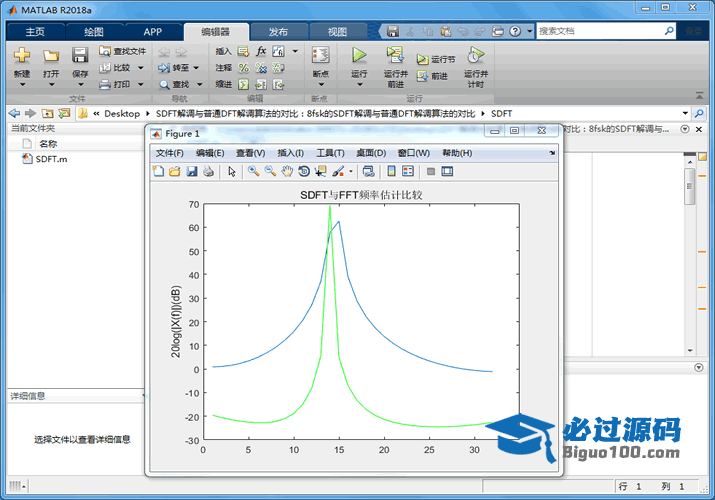Click the Print Figure icon

(x=208, y=171)
